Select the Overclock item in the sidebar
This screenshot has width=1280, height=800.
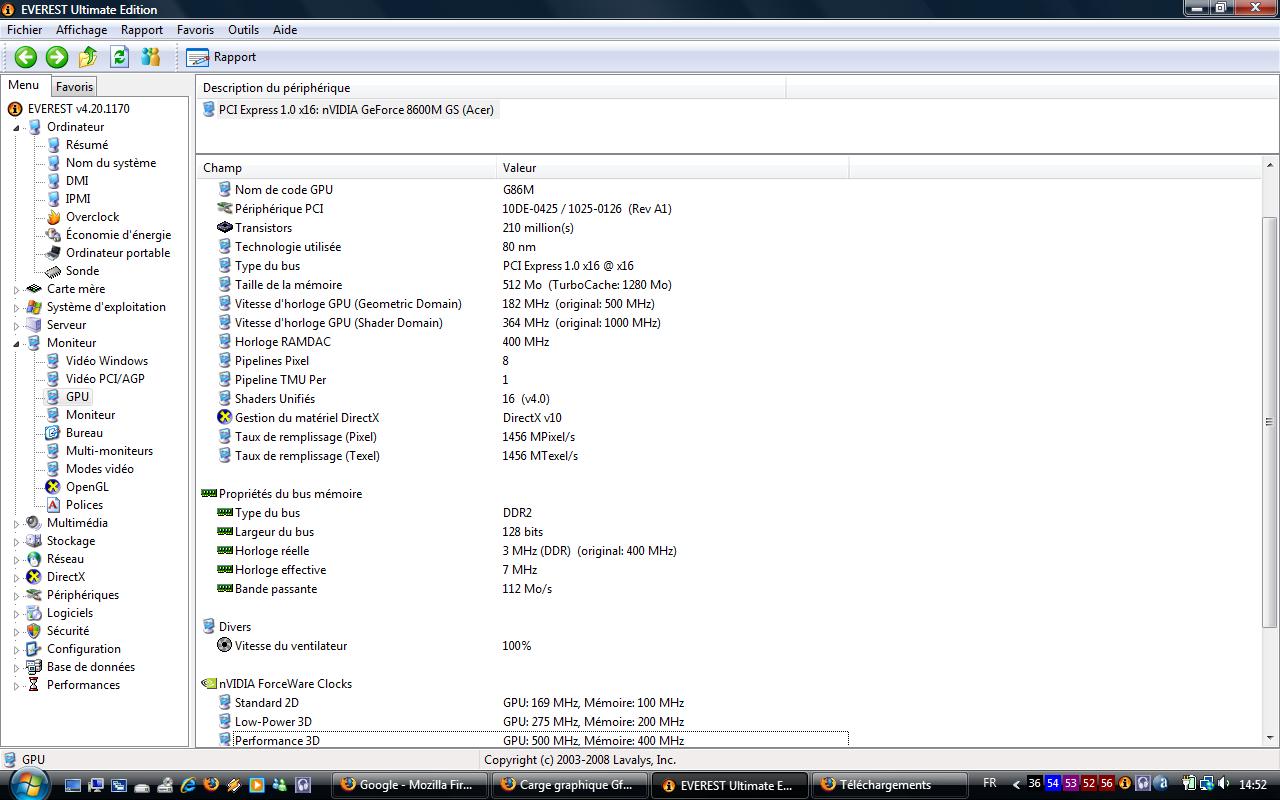click(92, 217)
